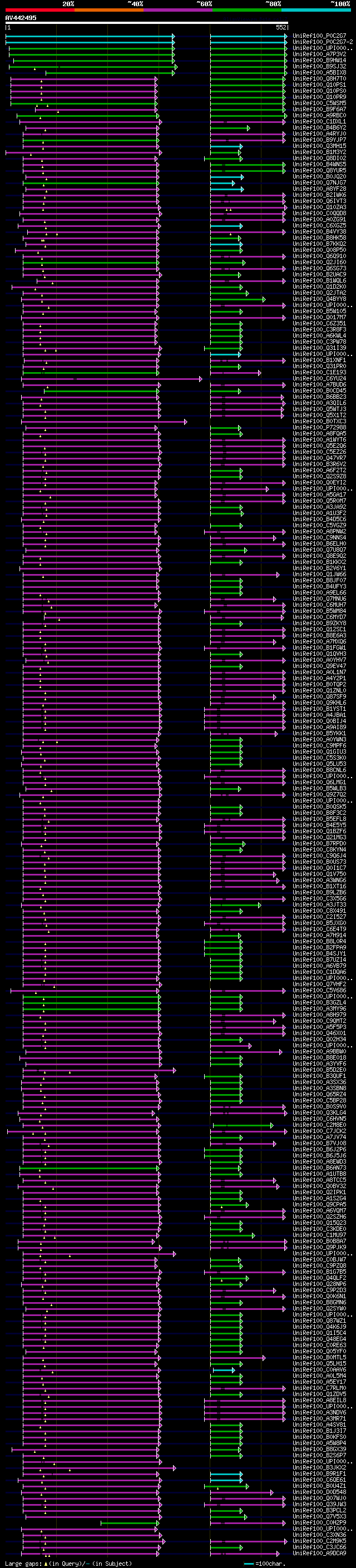Viewport: 356px width, 1568px height.
Task: Select hit label UniRef100_B4D5C6
Action: (x=319, y=519)
